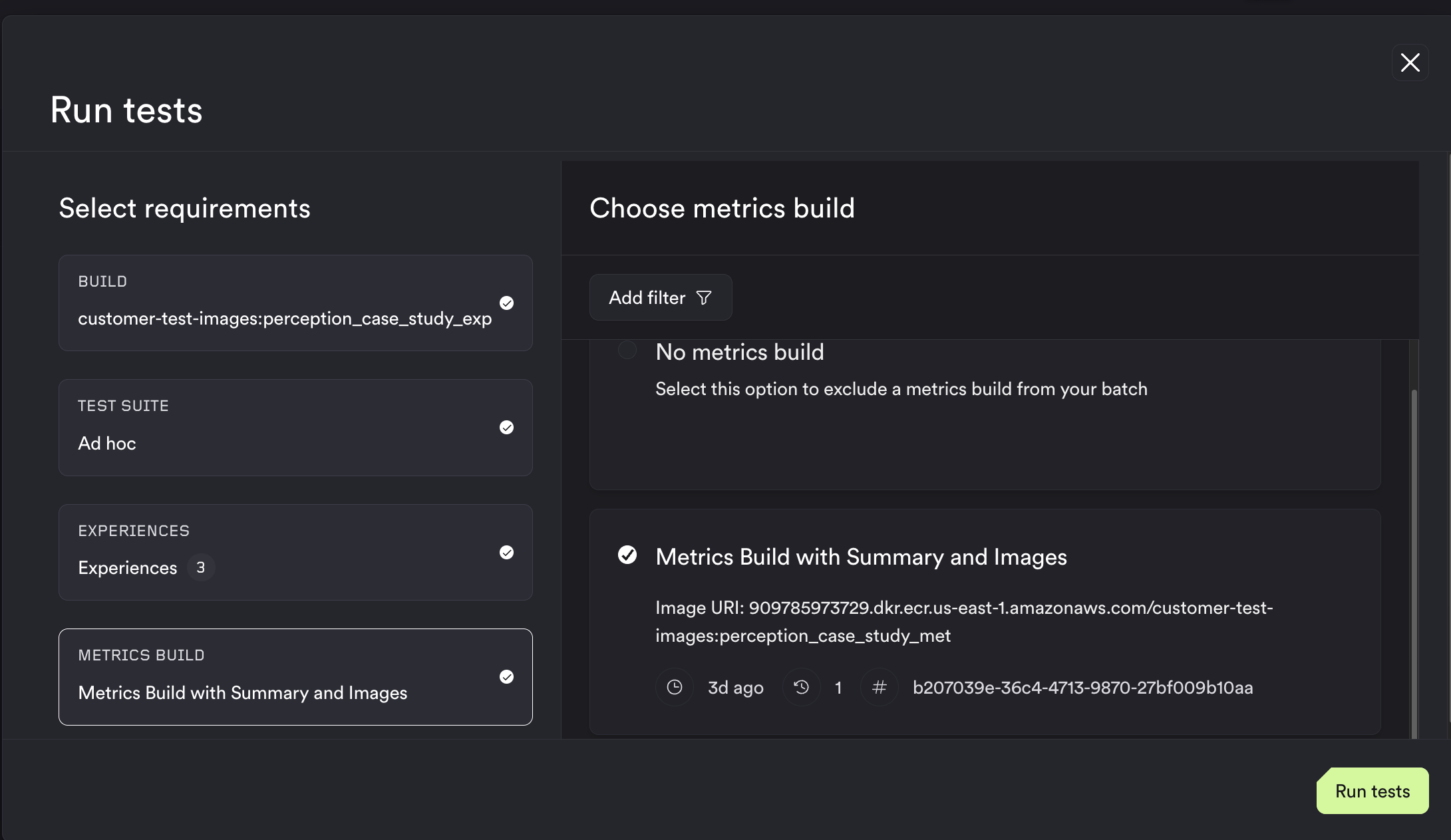Click the No metrics build title
Viewport: 1451px width, 840px height.
[x=739, y=352]
